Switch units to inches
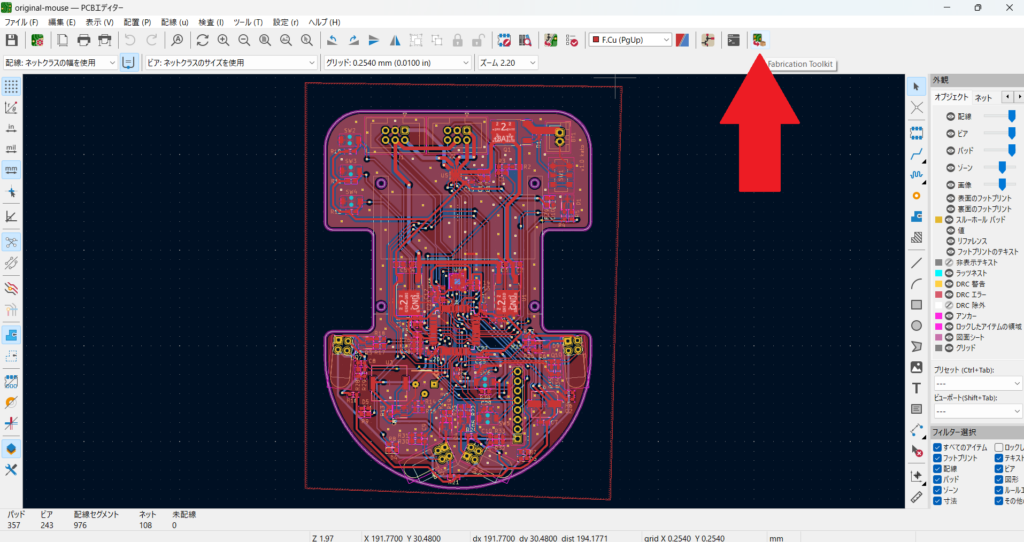This screenshot has height=542, width=1024. pyautogui.click(x=11, y=128)
